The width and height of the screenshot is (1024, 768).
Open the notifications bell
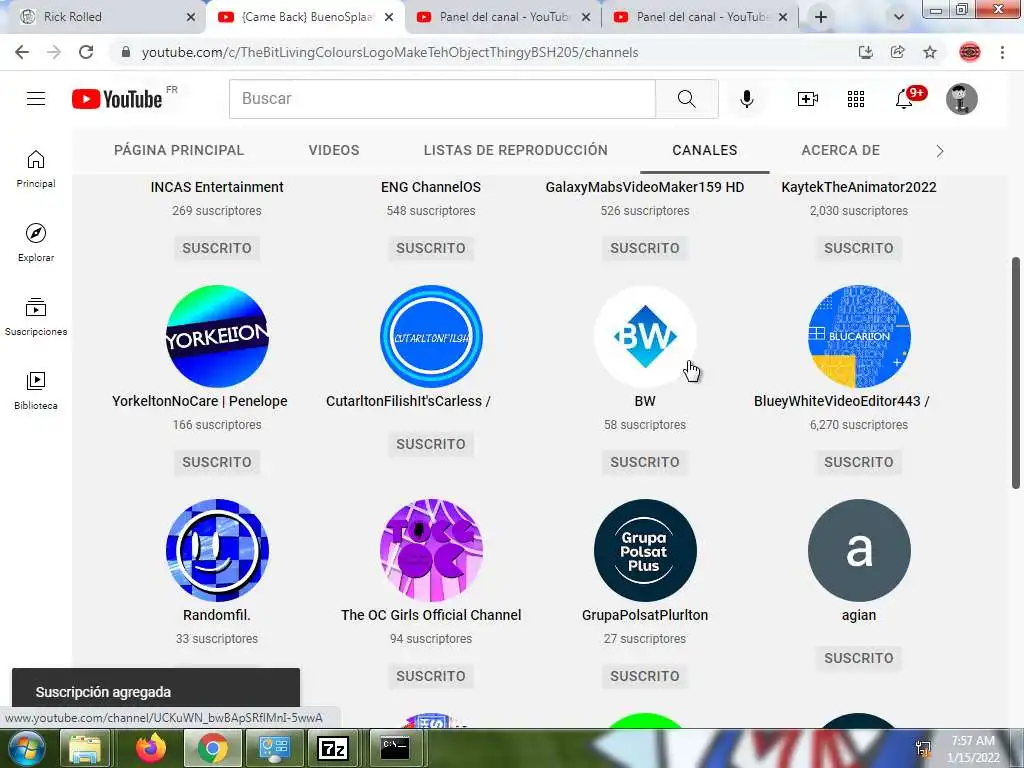pos(904,99)
